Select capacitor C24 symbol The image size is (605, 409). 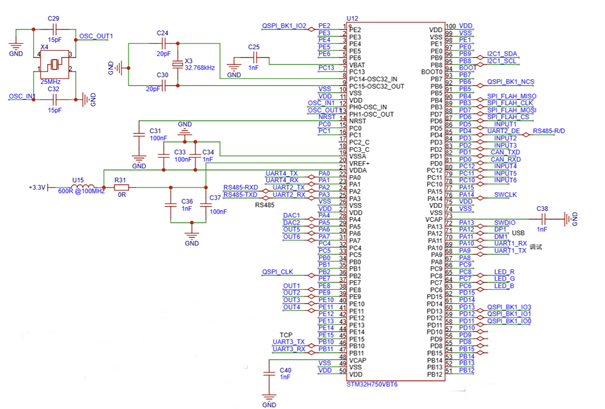pos(164,43)
